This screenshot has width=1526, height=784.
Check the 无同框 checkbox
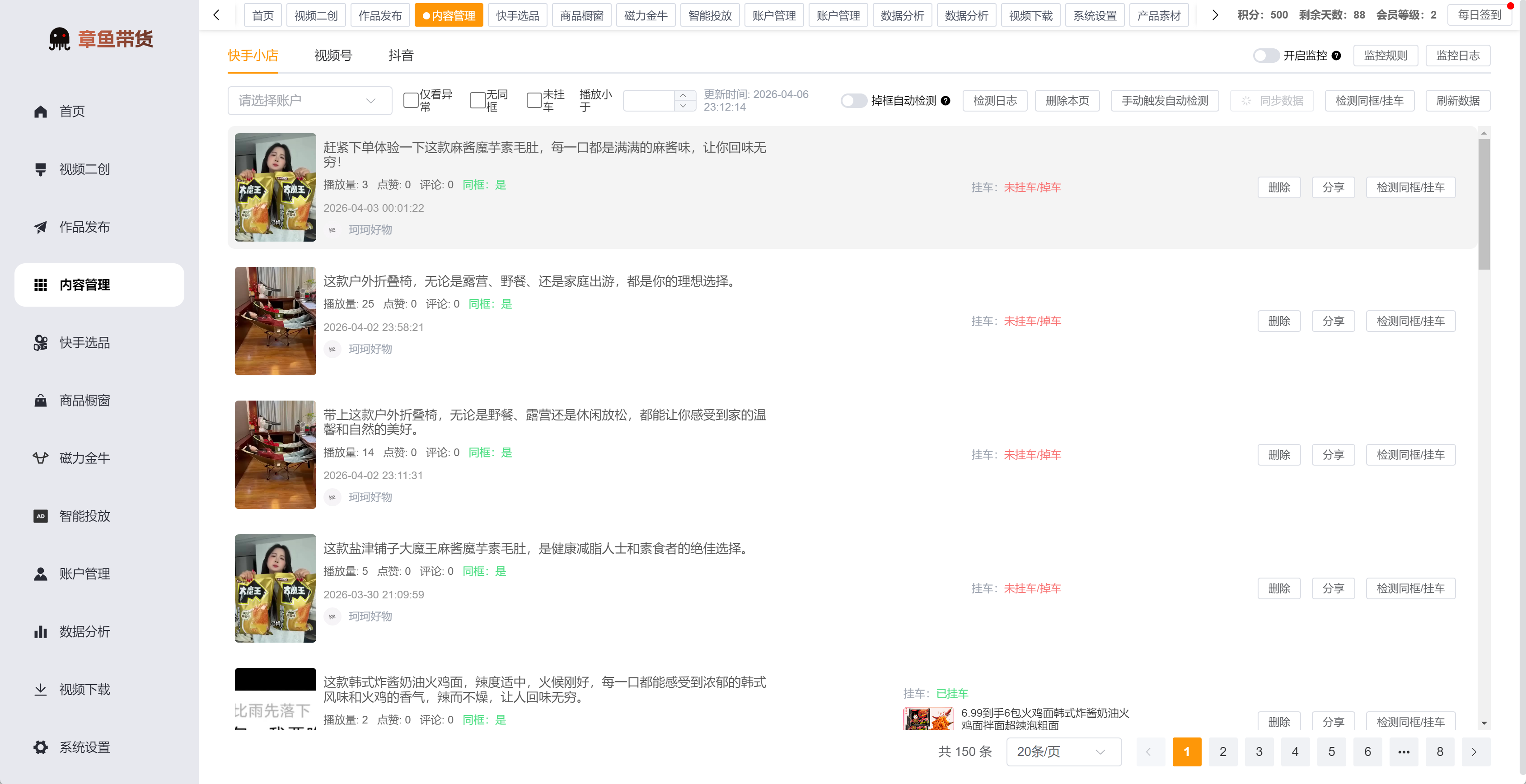477,101
